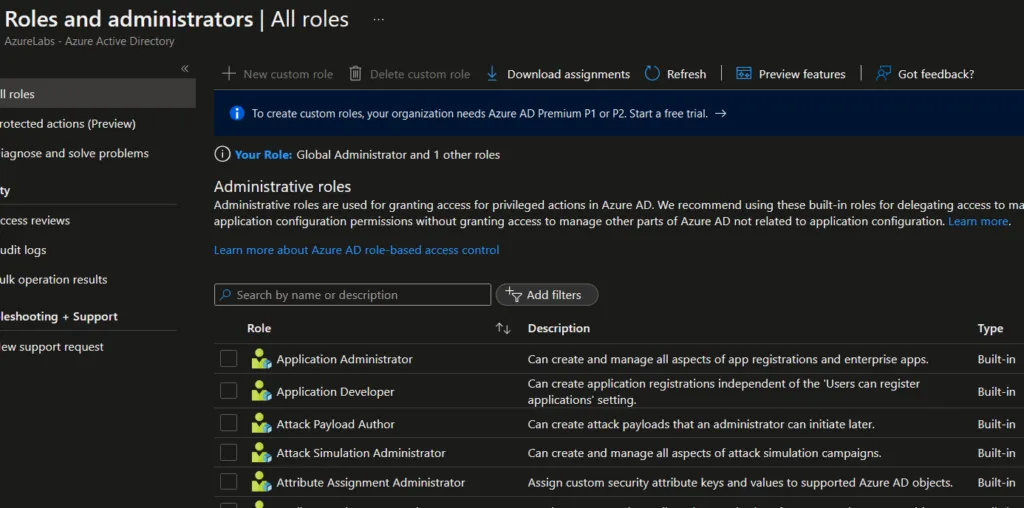Open Access reviews in the sidebar
This screenshot has height=508, width=1024.
point(35,220)
